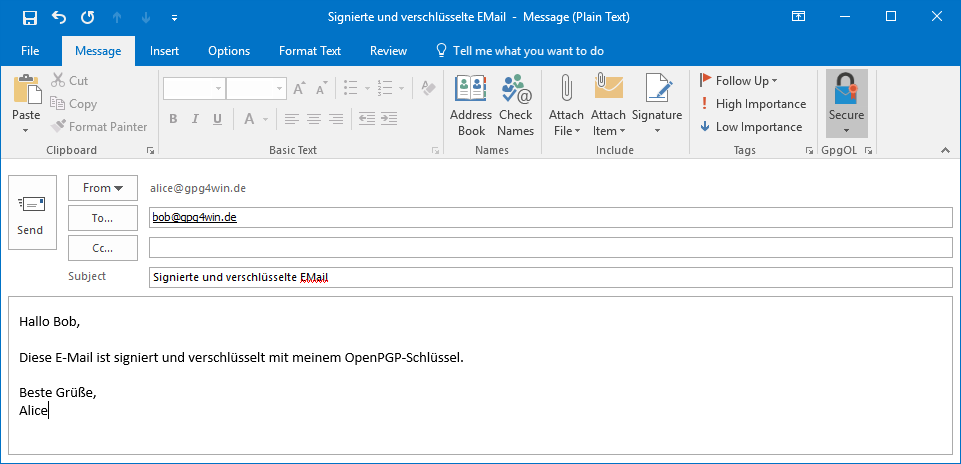Open the From account dropdown
This screenshot has width=961, height=464.
pyautogui.click(x=103, y=188)
